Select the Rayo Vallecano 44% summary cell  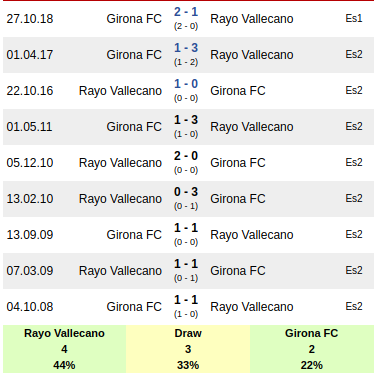click(64, 349)
